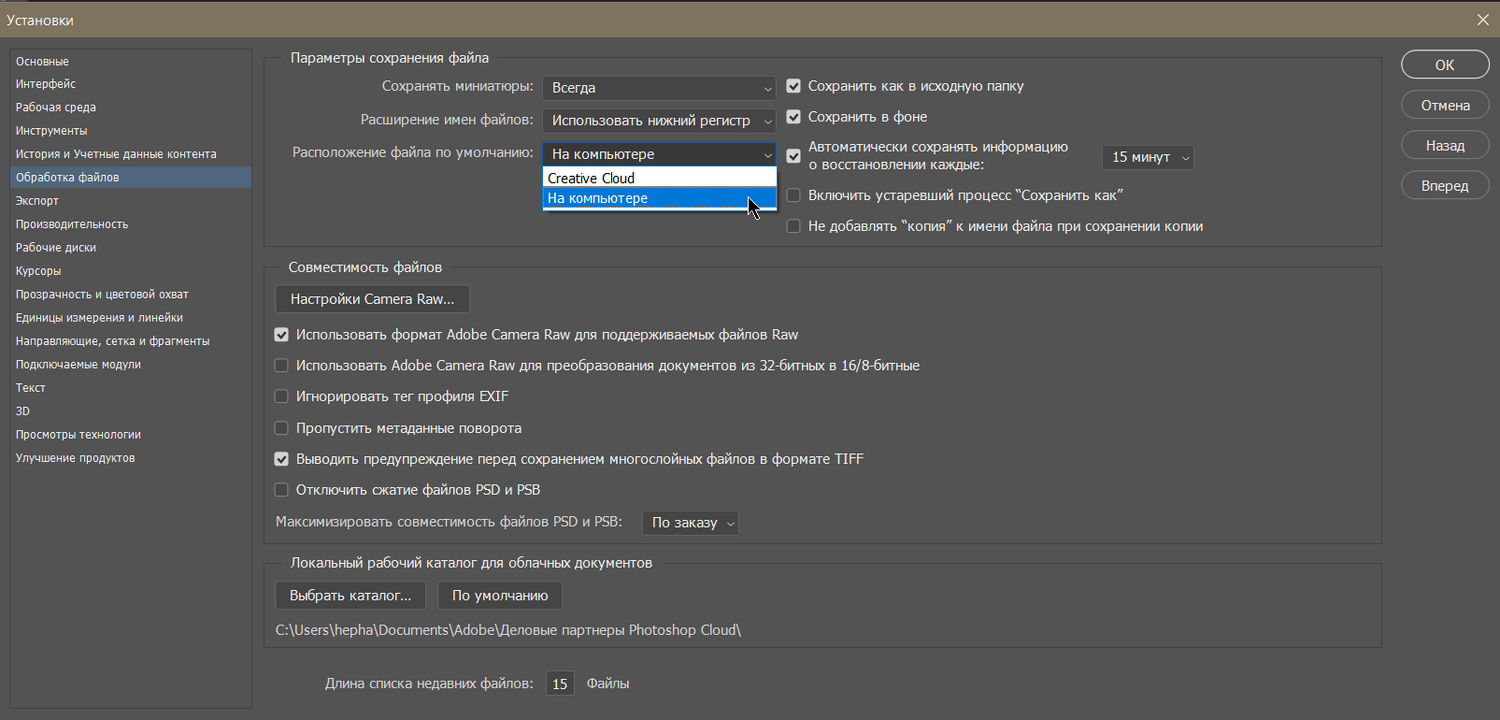Click the Вперед button
This screenshot has width=1500, height=720.
tap(1445, 185)
